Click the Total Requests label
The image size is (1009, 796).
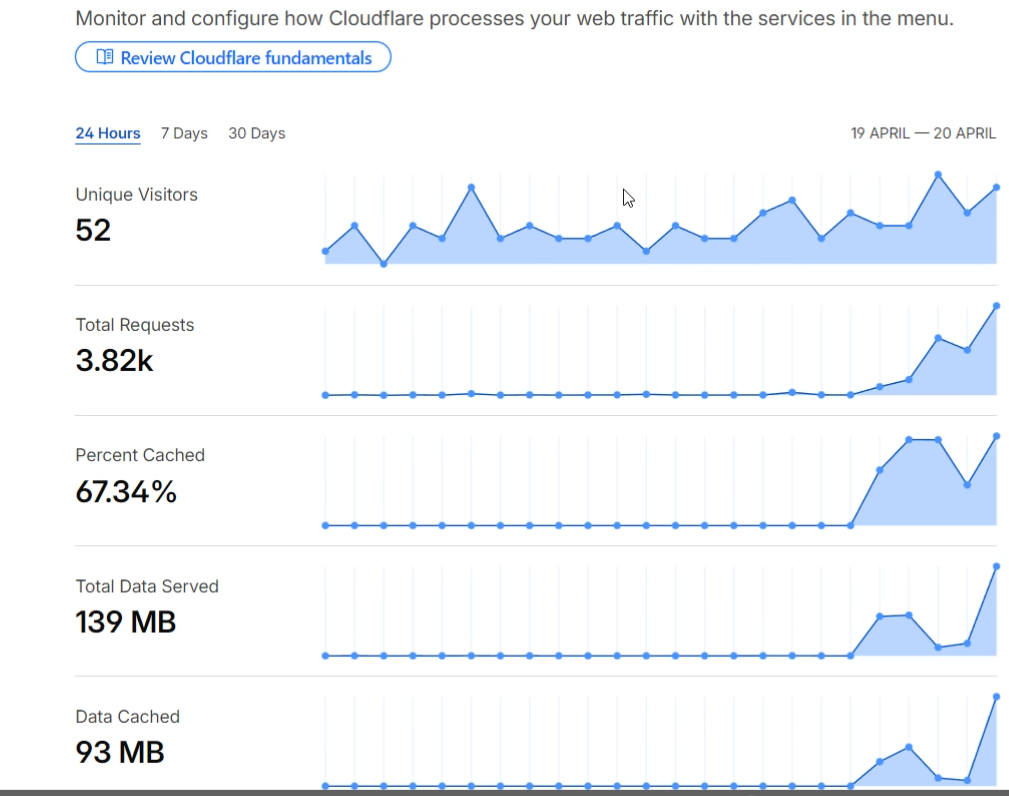click(x=134, y=325)
